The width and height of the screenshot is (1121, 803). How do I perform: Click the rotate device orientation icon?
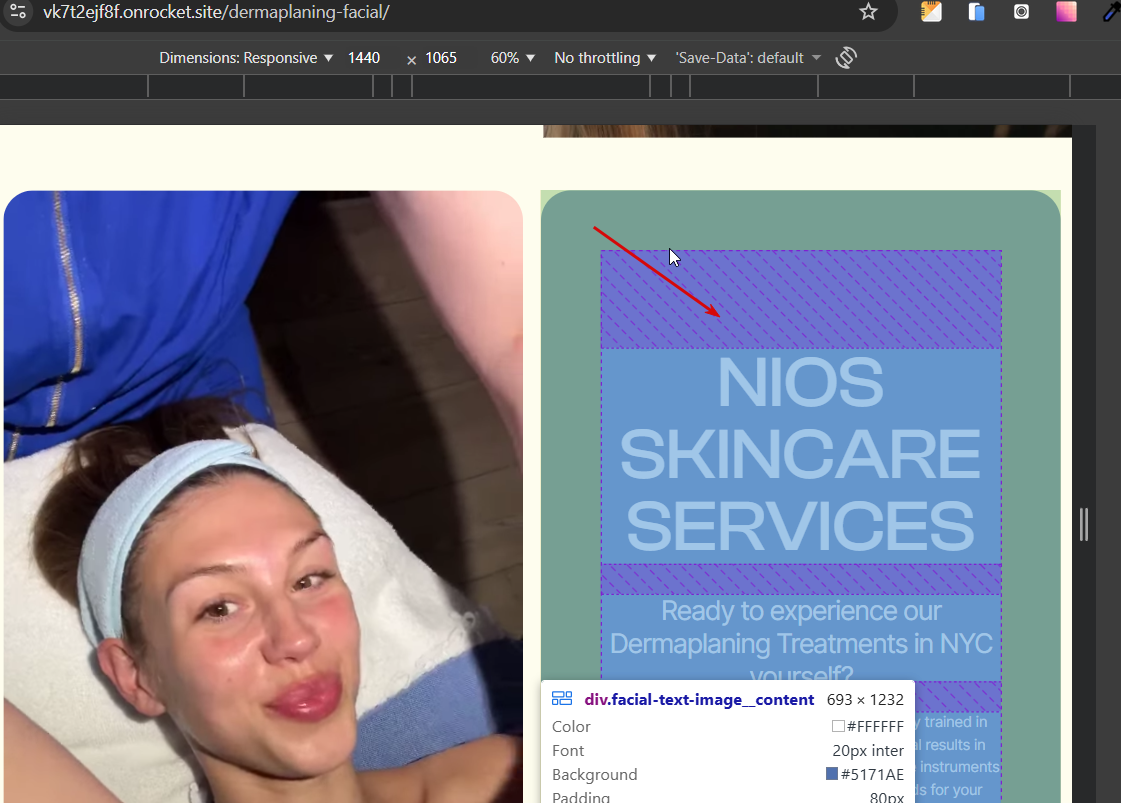[x=846, y=58]
